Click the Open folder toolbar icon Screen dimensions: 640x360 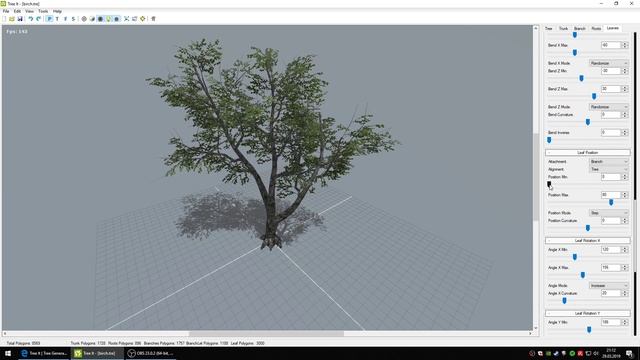(x=12, y=19)
